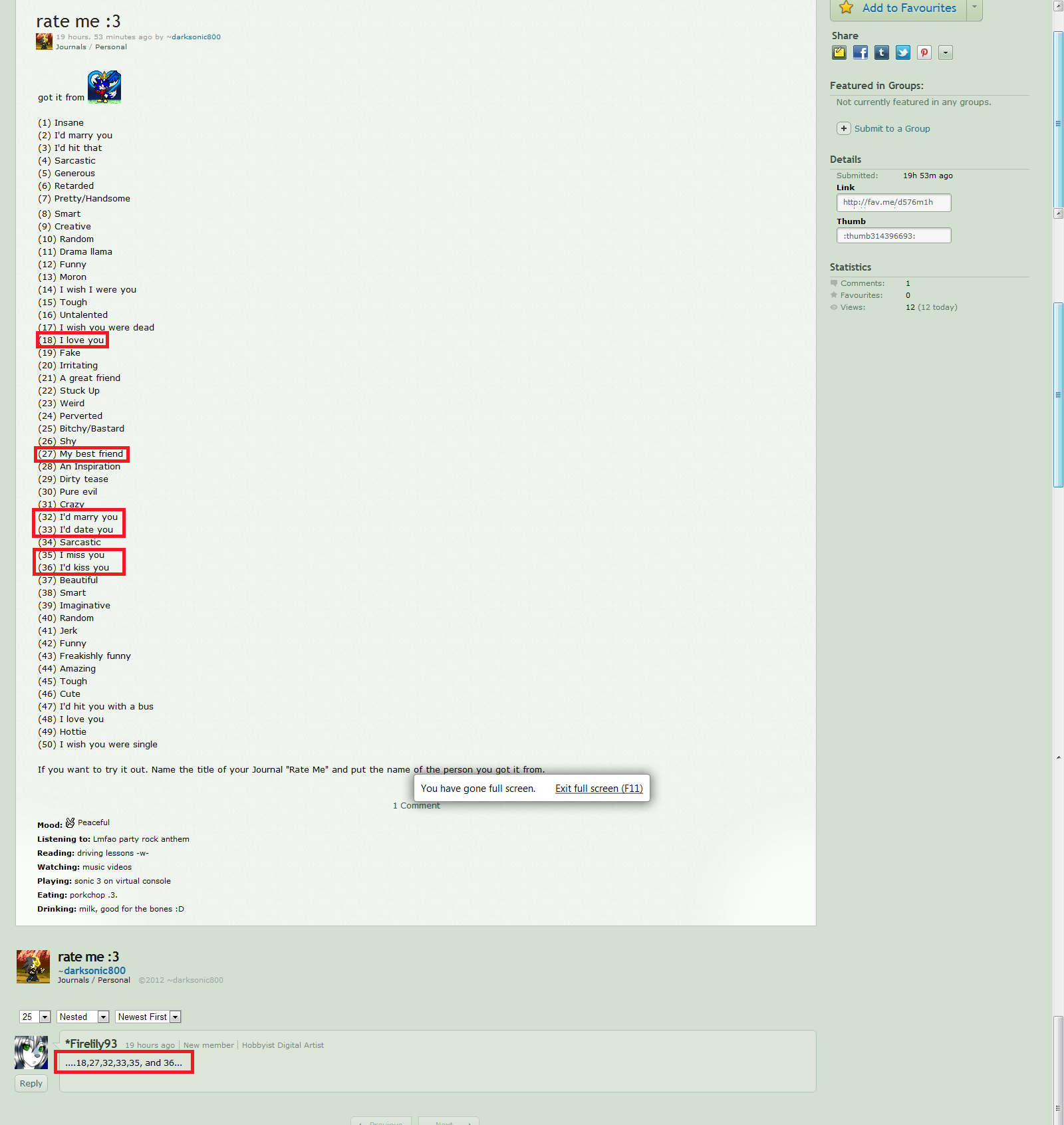Click the fav.me link input field
Screen dimensions: 1064x1125
893,202
